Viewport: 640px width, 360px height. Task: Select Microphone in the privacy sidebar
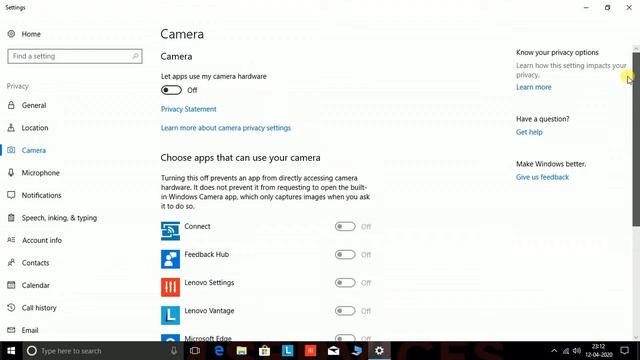tap(40, 173)
